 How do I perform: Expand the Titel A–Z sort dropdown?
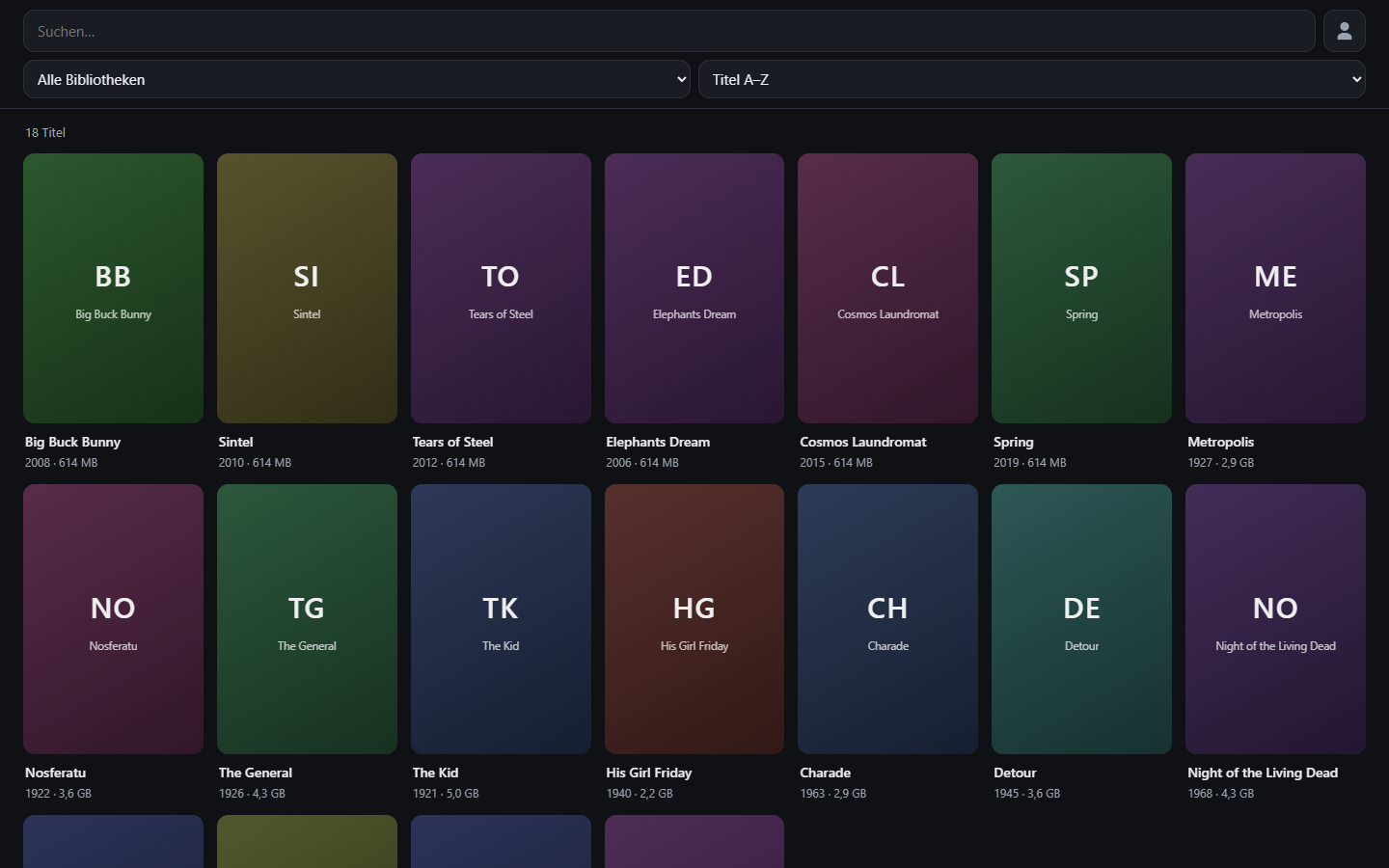1031,79
